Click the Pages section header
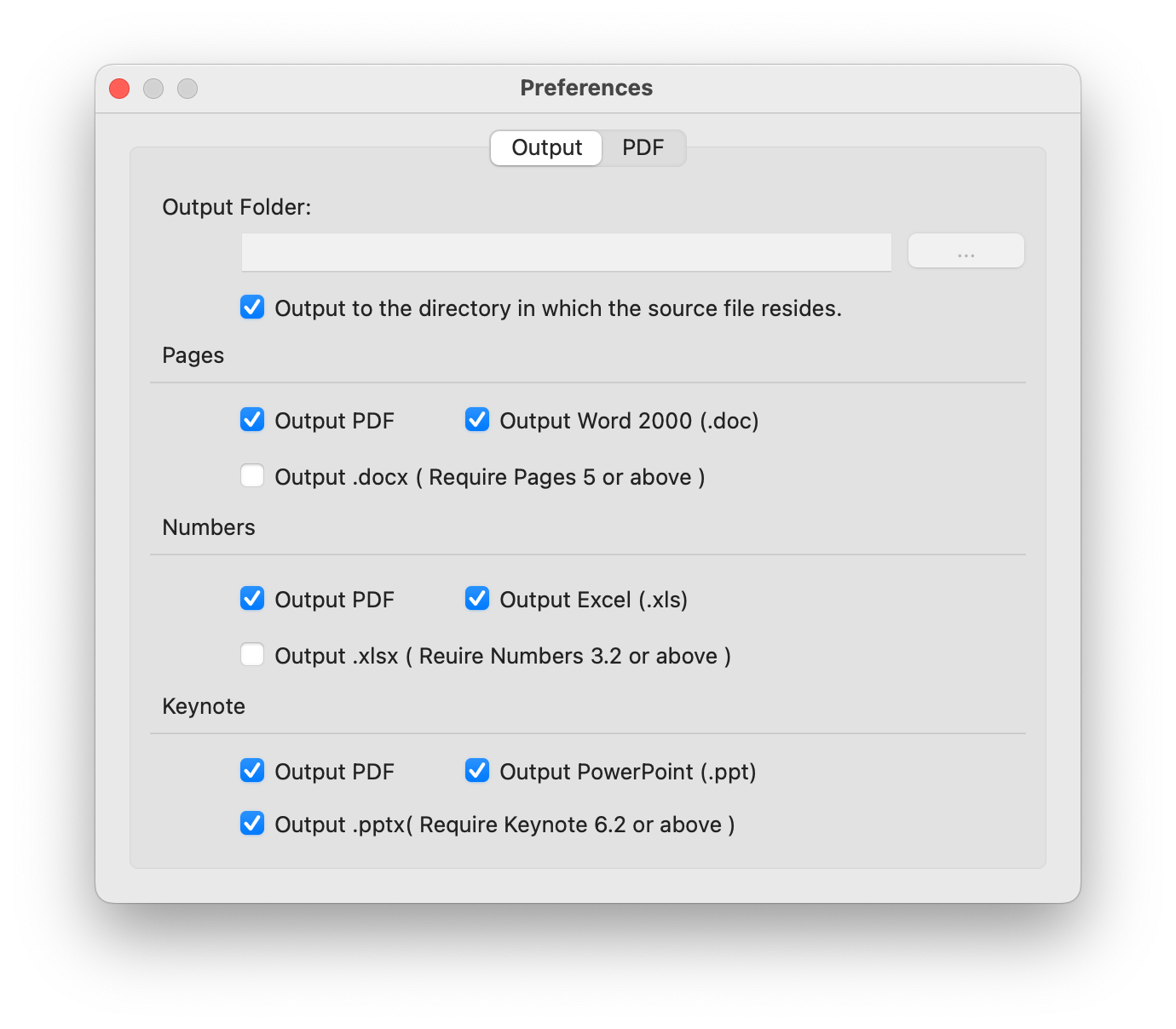This screenshot has width=1176, height=1029. click(193, 355)
